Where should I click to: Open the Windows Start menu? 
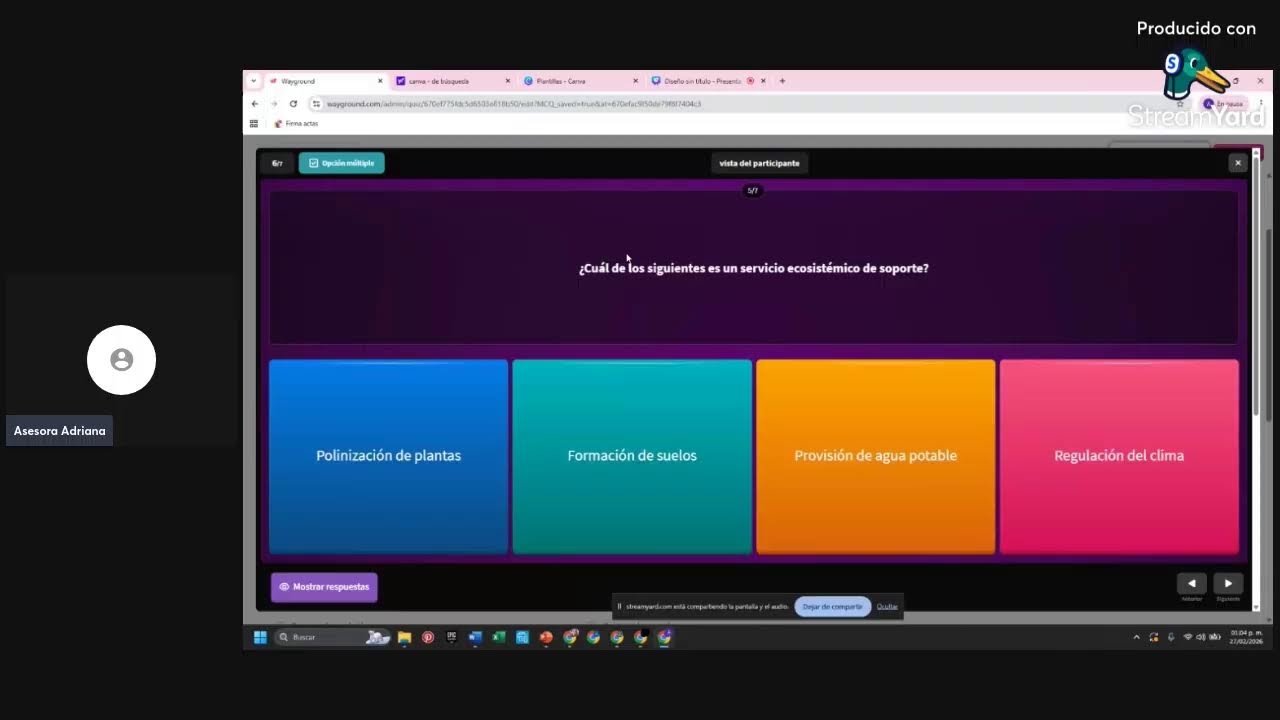(260, 637)
